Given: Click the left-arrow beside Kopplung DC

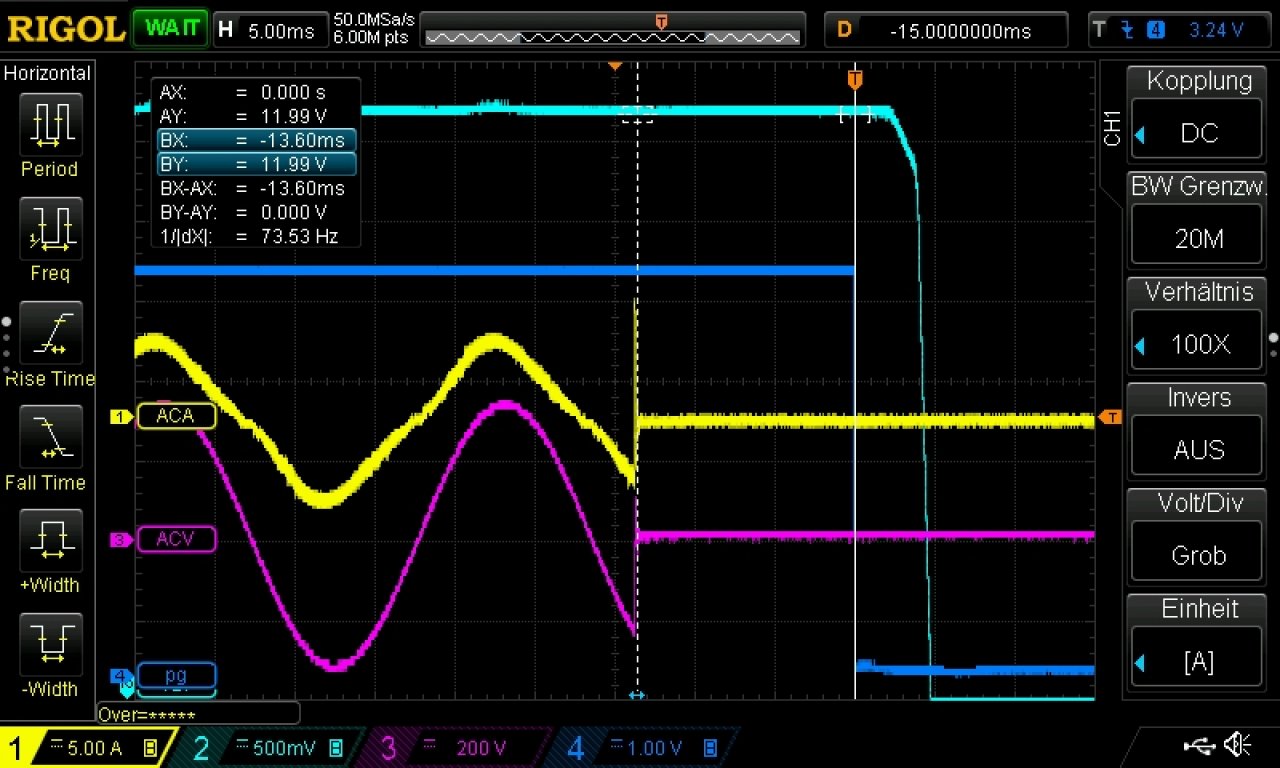Looking at the screenshot, I should point(1140,135).
